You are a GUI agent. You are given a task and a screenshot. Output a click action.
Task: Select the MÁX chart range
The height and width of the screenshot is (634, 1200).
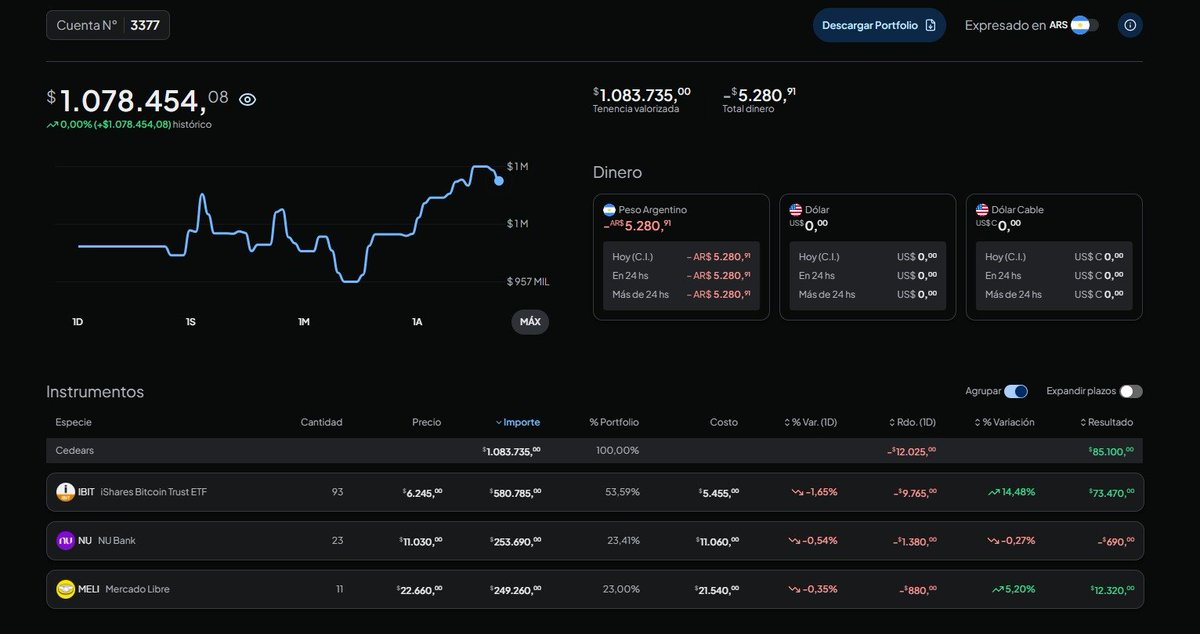click(x=530, y=322)
